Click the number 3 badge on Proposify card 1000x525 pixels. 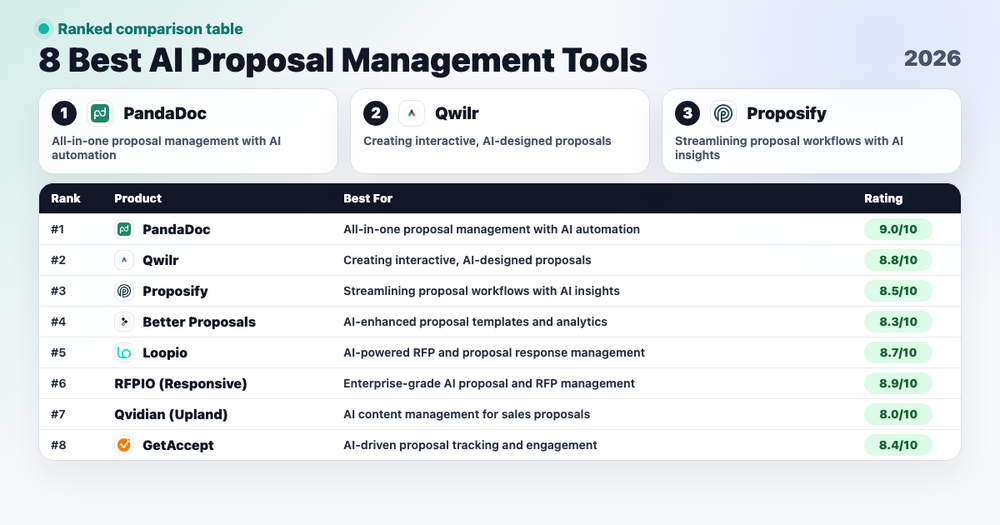[688, 114]
